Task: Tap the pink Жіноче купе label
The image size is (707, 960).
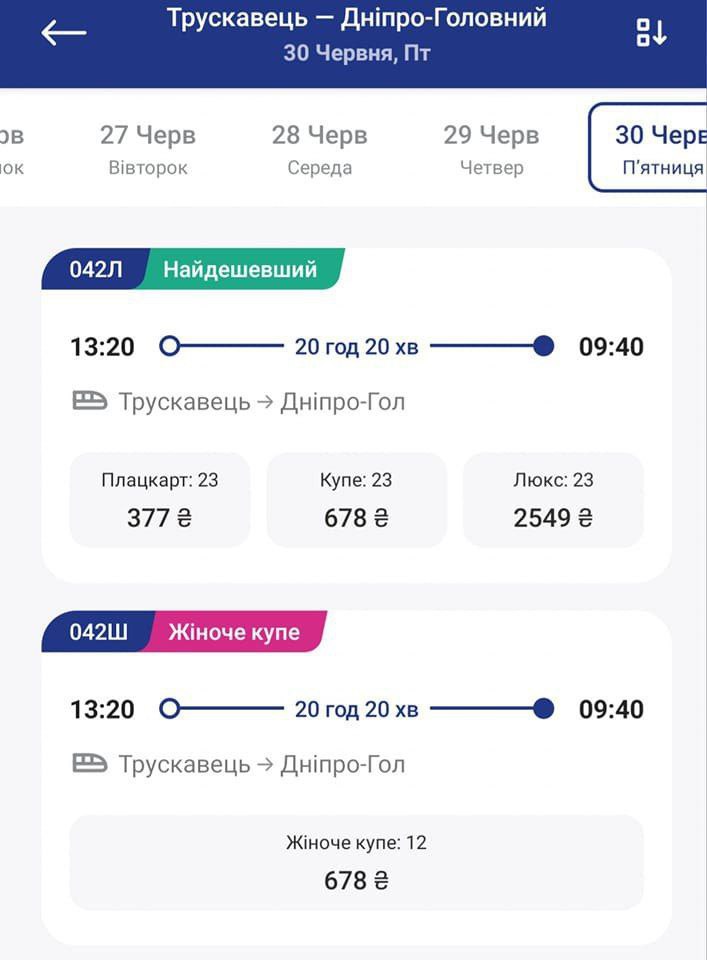Action: pos(234,631)
